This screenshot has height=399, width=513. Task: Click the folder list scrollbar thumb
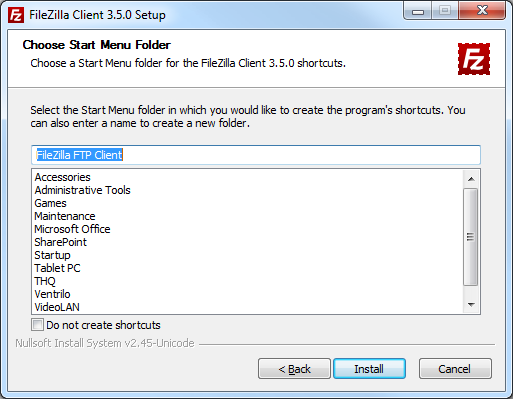(471, 237)
